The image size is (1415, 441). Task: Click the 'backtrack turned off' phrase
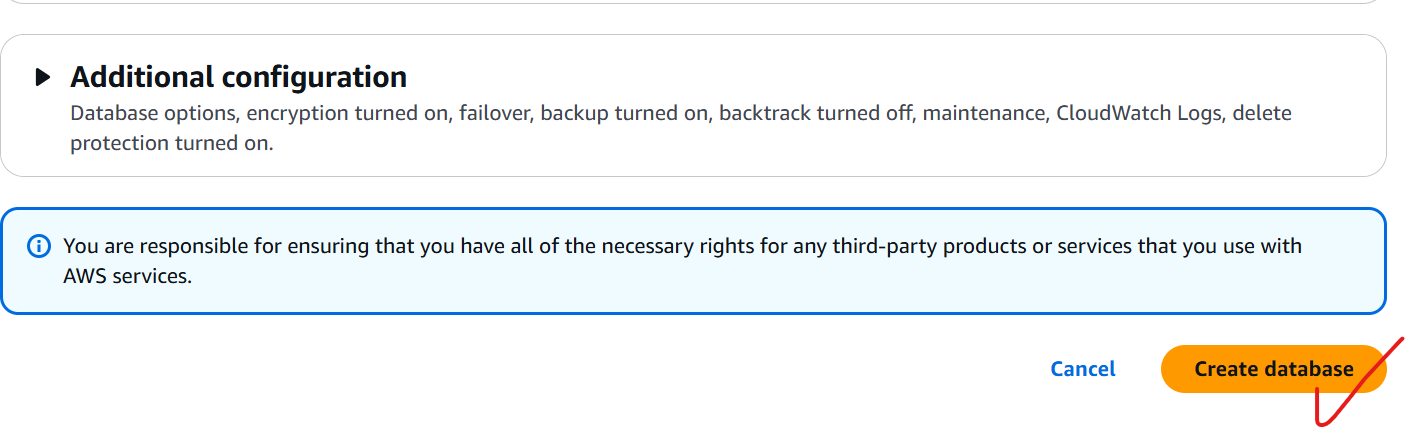pyautogui.click(x=815, y=113)
